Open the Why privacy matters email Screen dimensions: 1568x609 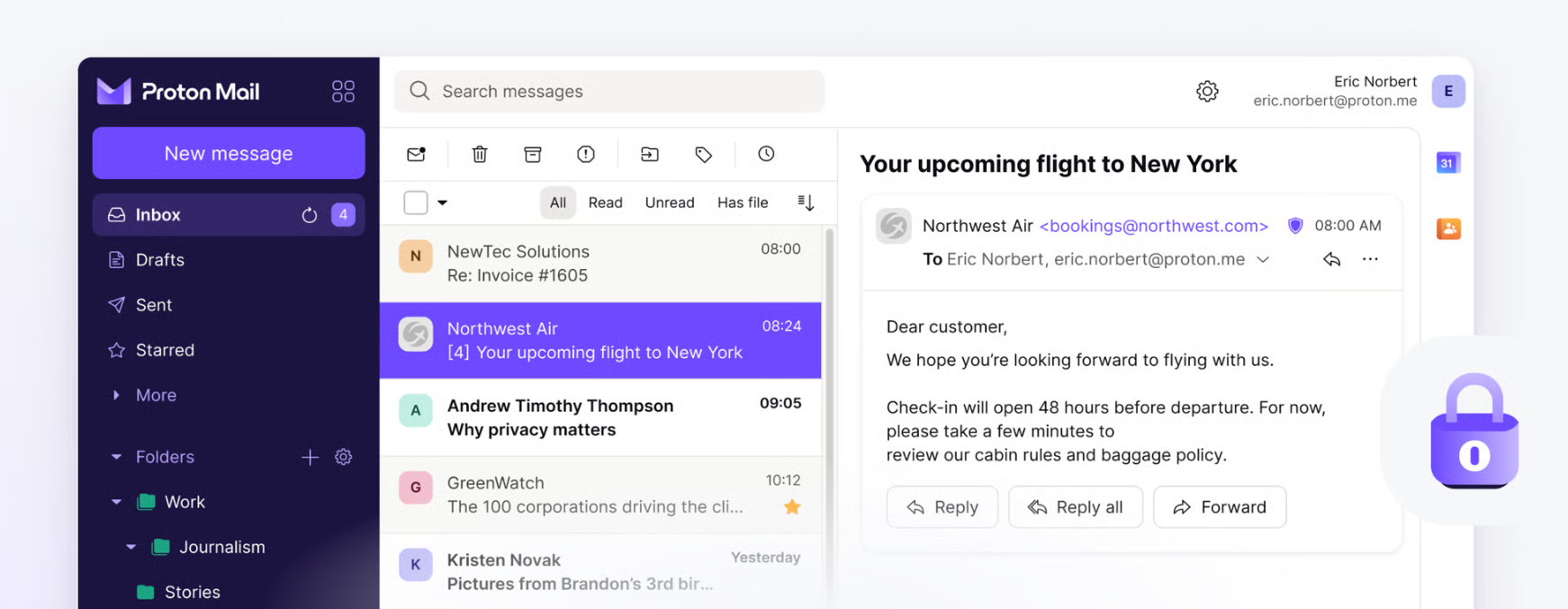point(600,417)
